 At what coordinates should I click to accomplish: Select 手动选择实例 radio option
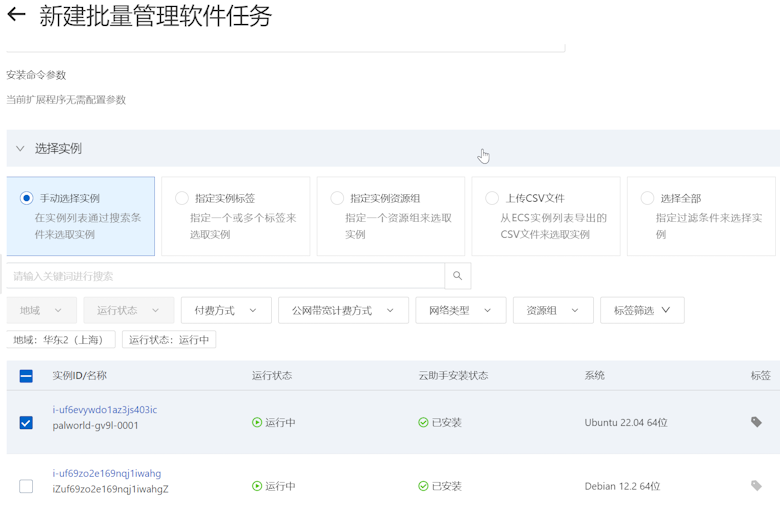coord(26,198)
